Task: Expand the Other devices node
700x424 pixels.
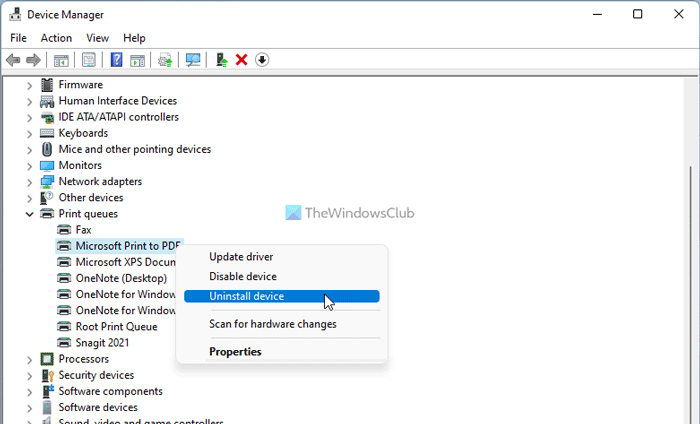Action: click(x=29, y=198)
